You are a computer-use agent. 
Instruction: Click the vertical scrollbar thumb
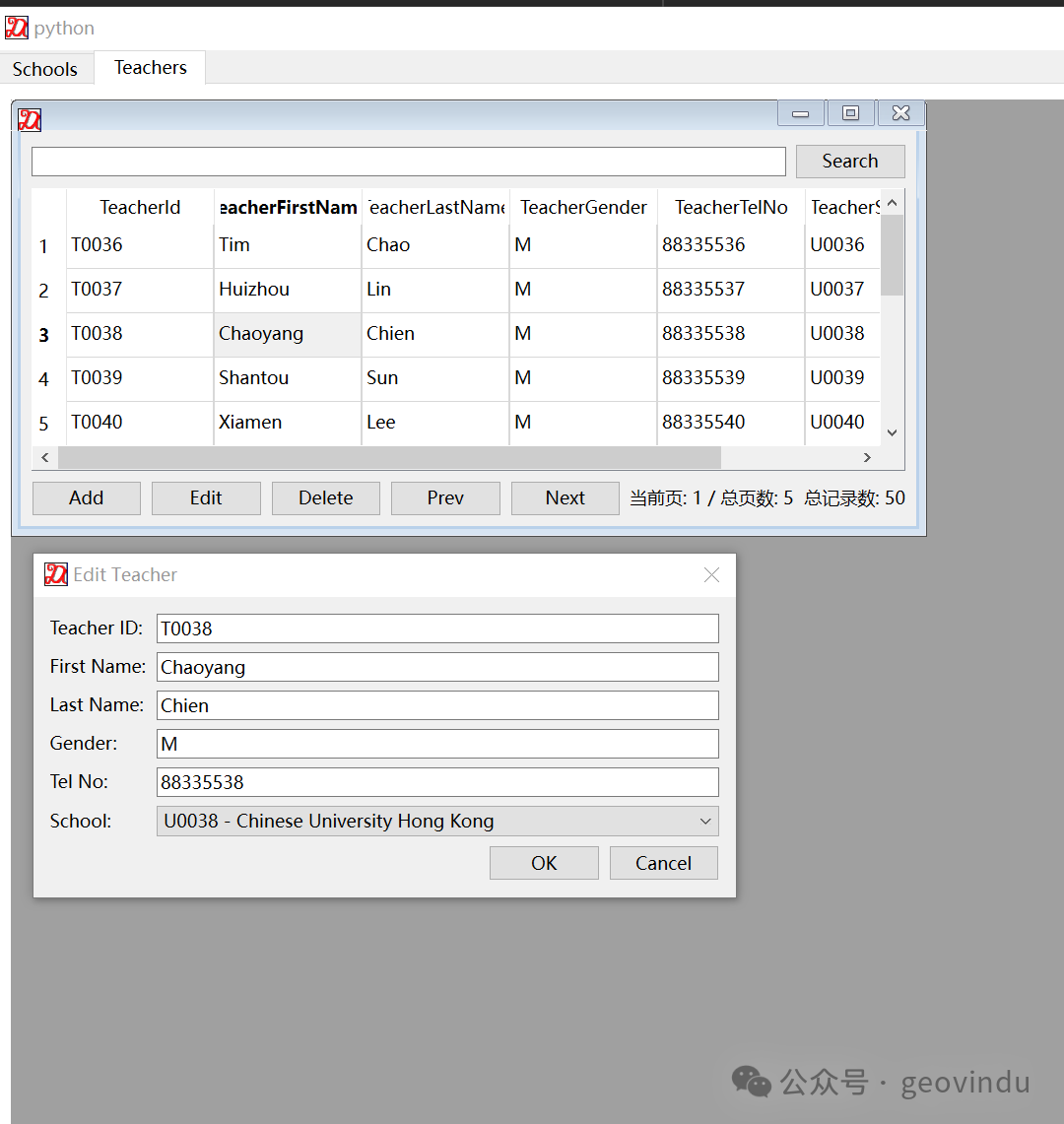tap(892, 255)
